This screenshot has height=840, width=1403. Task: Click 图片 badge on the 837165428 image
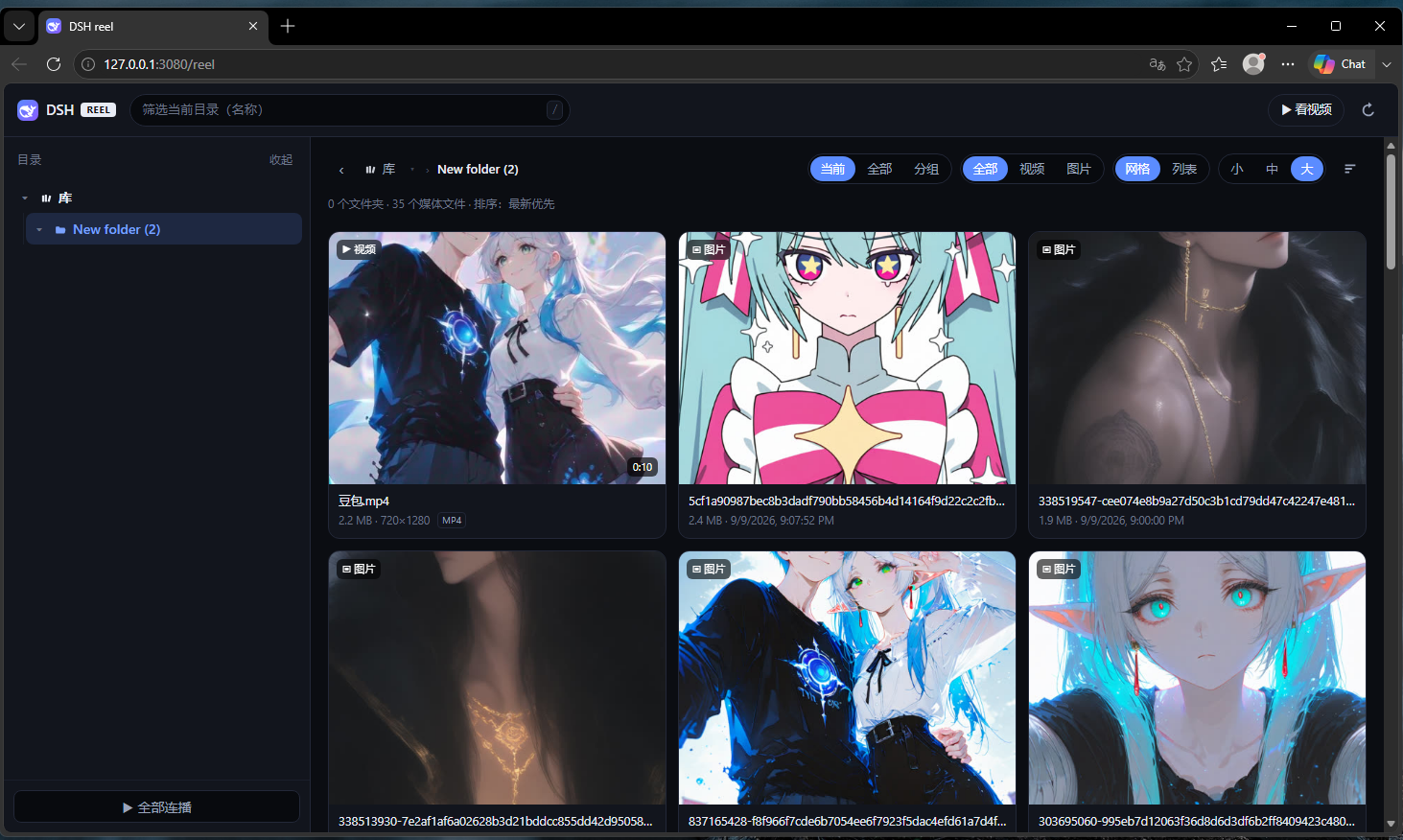710,569
